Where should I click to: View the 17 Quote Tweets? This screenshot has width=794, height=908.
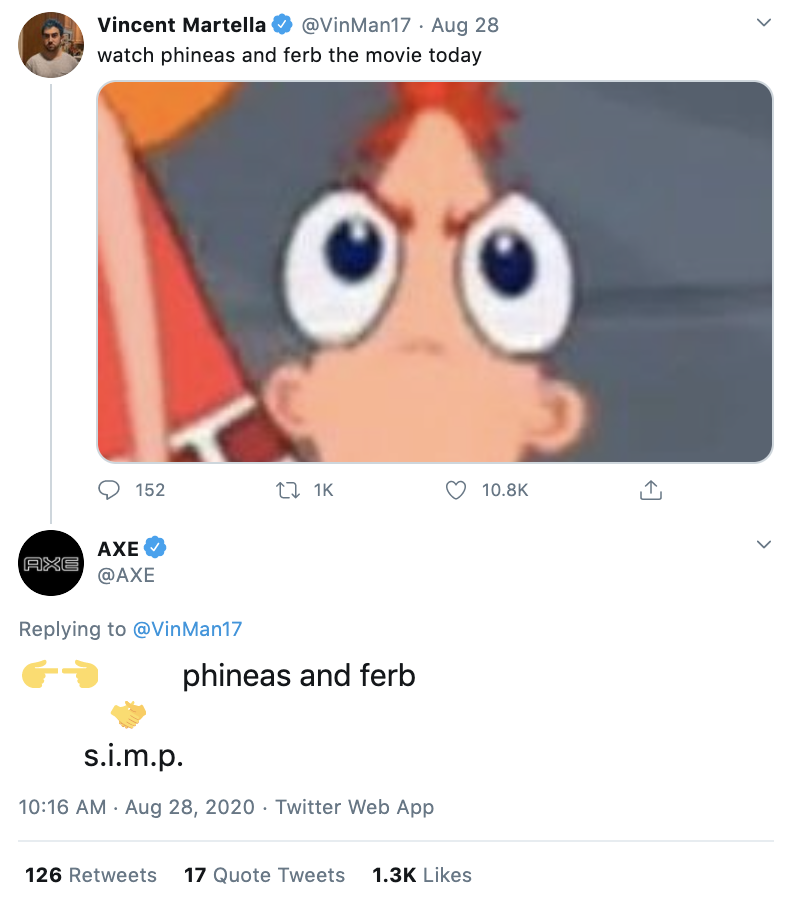(264, 875)
